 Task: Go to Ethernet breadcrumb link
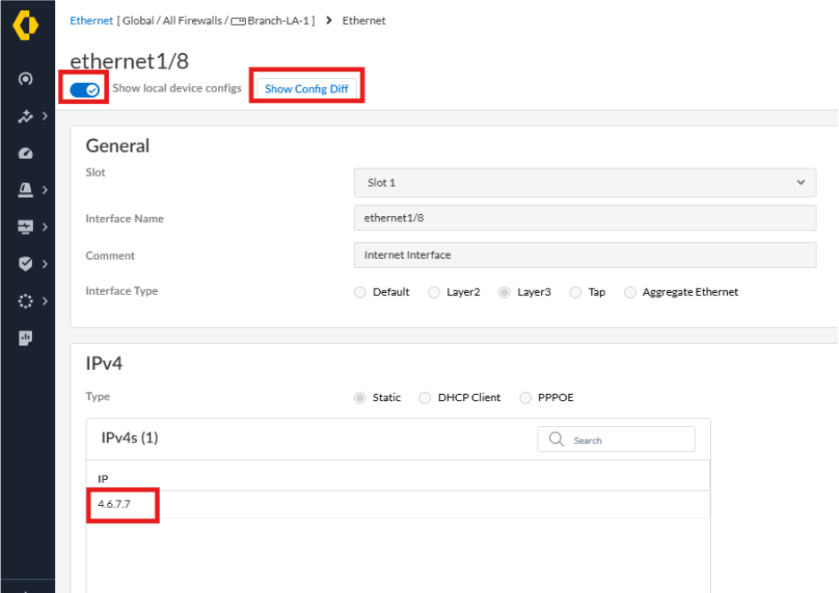click(91, 20)
